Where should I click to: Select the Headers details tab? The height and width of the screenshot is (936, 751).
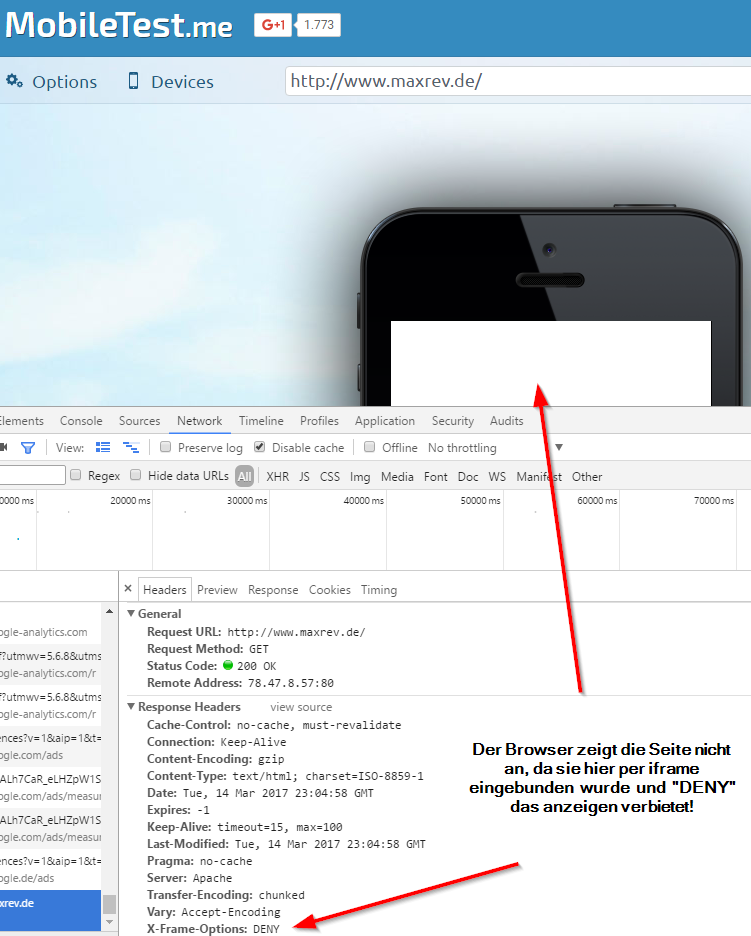165,590
